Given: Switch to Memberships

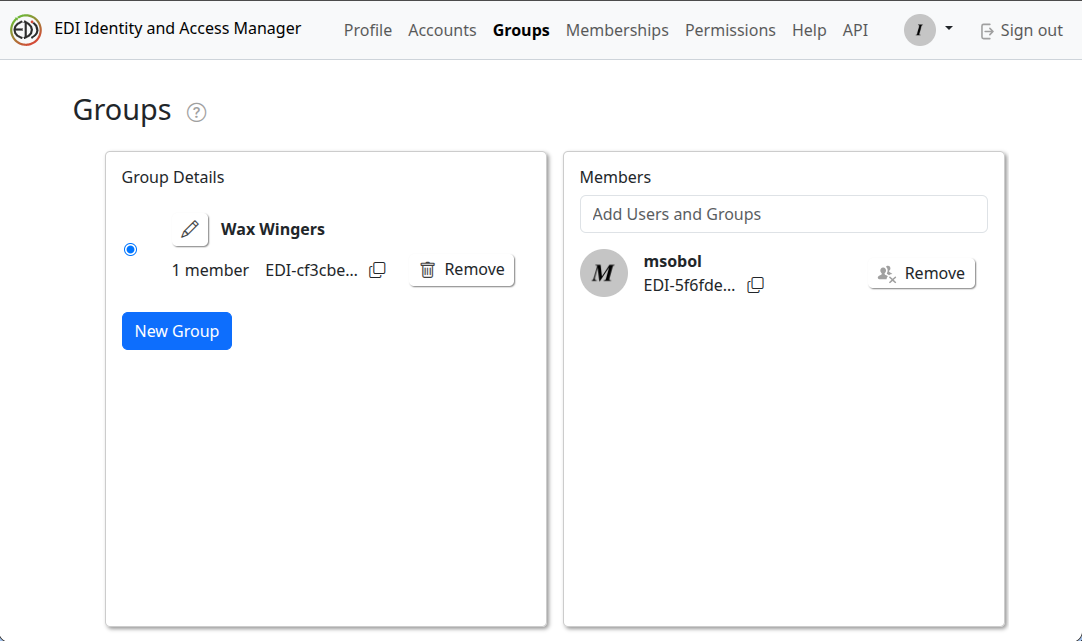Looking at the screenshot, I should 617,30.
